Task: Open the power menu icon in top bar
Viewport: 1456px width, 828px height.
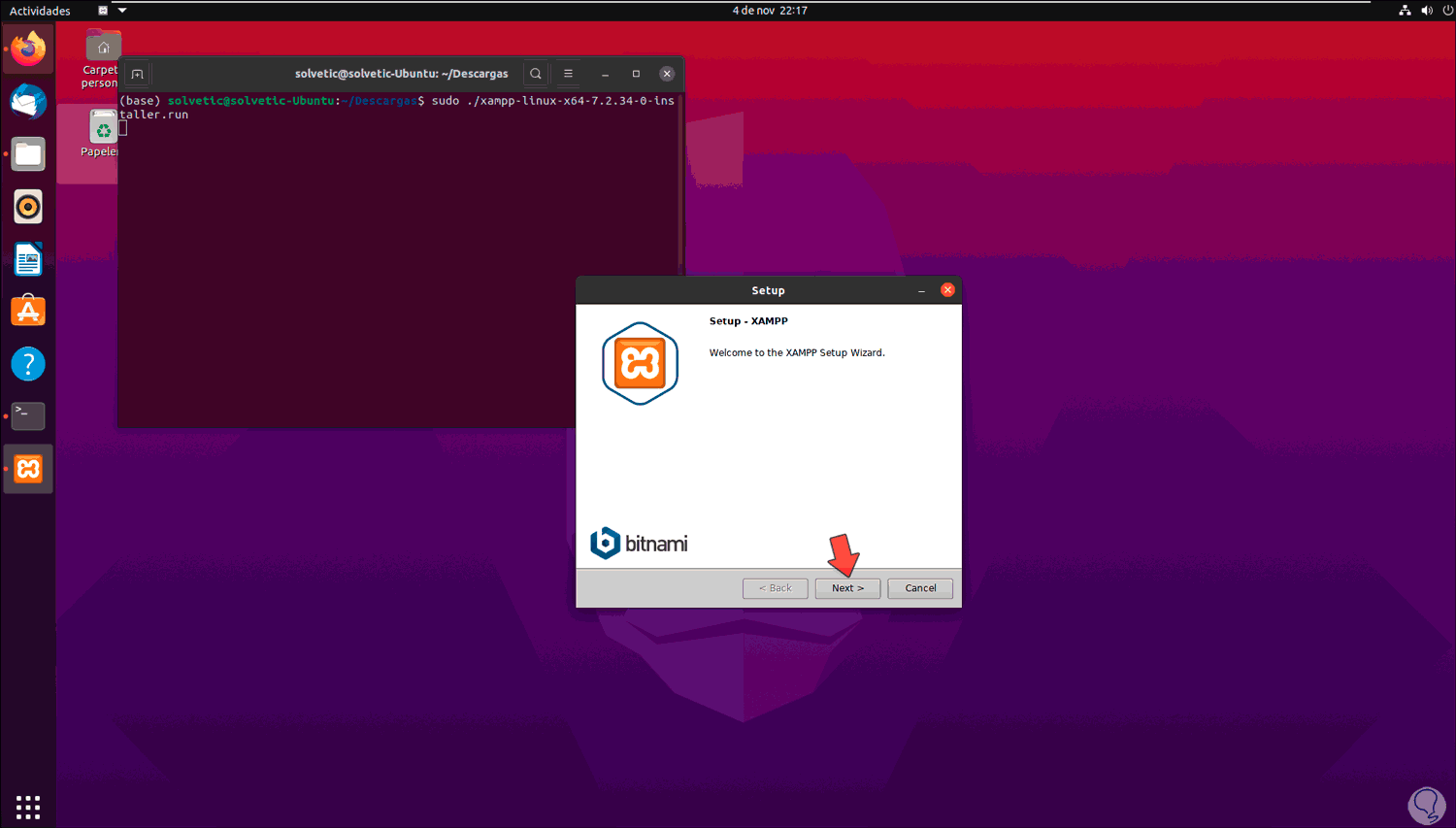Action: pyautogui.click(x=1448, y=11)
